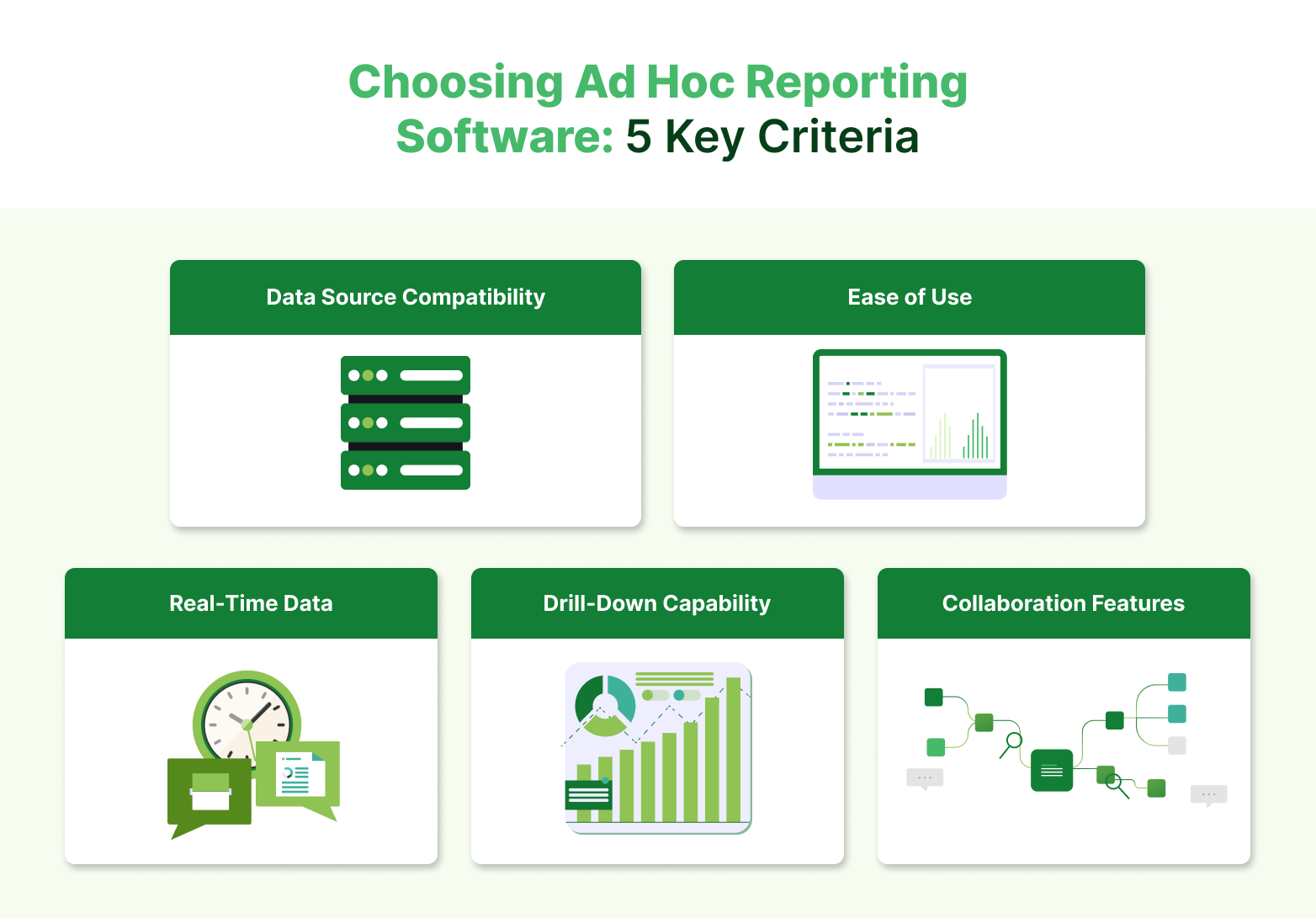Viewport: 1316px width, 918px height.
Task: Click the title Choosing Ad Hoc Reporting Software
Action: click(657, 108)
